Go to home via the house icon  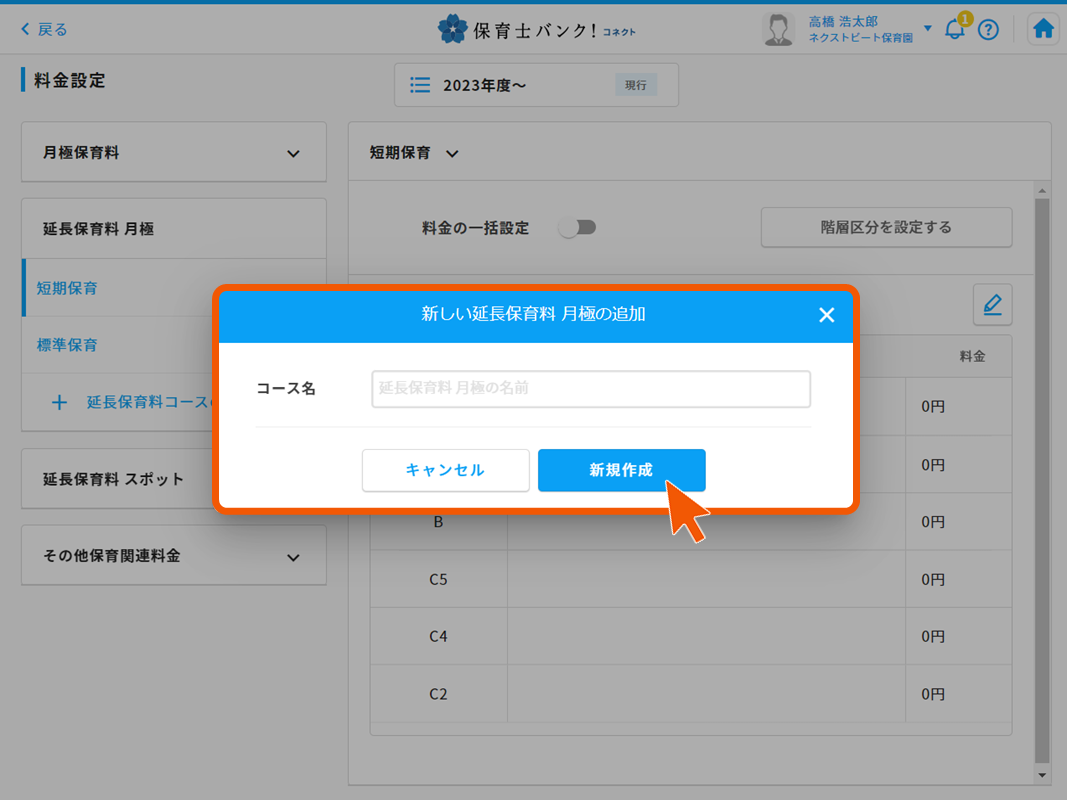1043,29
